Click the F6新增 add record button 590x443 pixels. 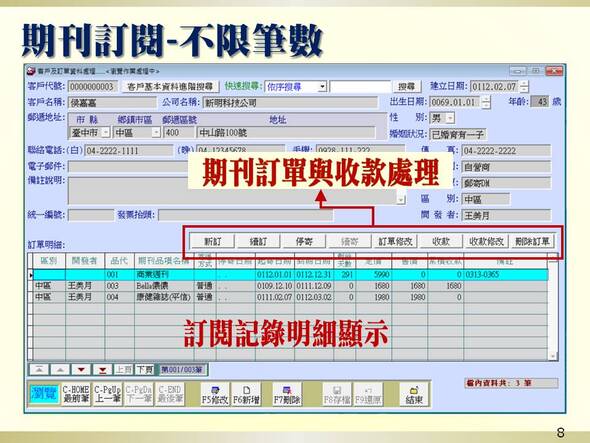click(246, 394)
